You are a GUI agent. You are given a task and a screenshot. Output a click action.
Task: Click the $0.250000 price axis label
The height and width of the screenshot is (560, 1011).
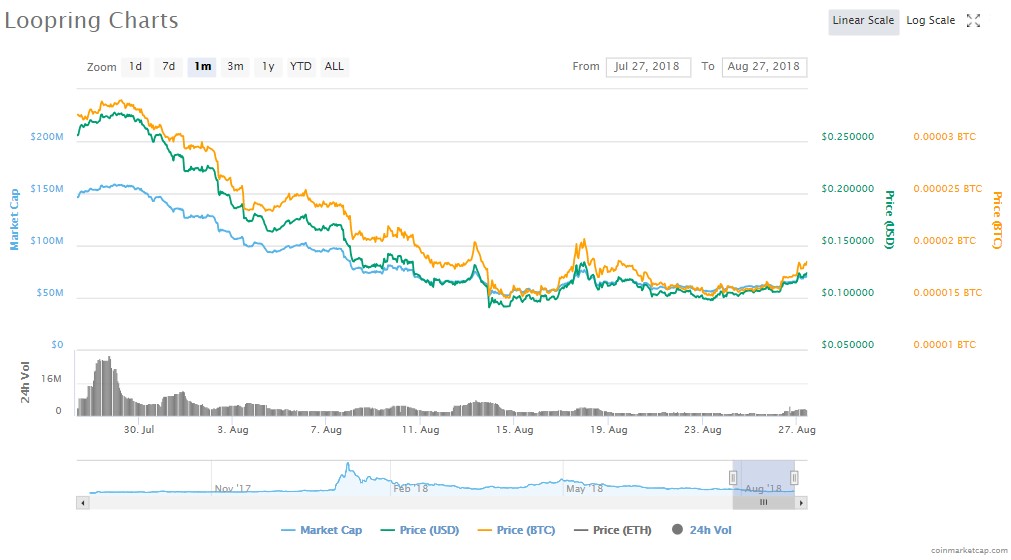(x=848, y=137)
